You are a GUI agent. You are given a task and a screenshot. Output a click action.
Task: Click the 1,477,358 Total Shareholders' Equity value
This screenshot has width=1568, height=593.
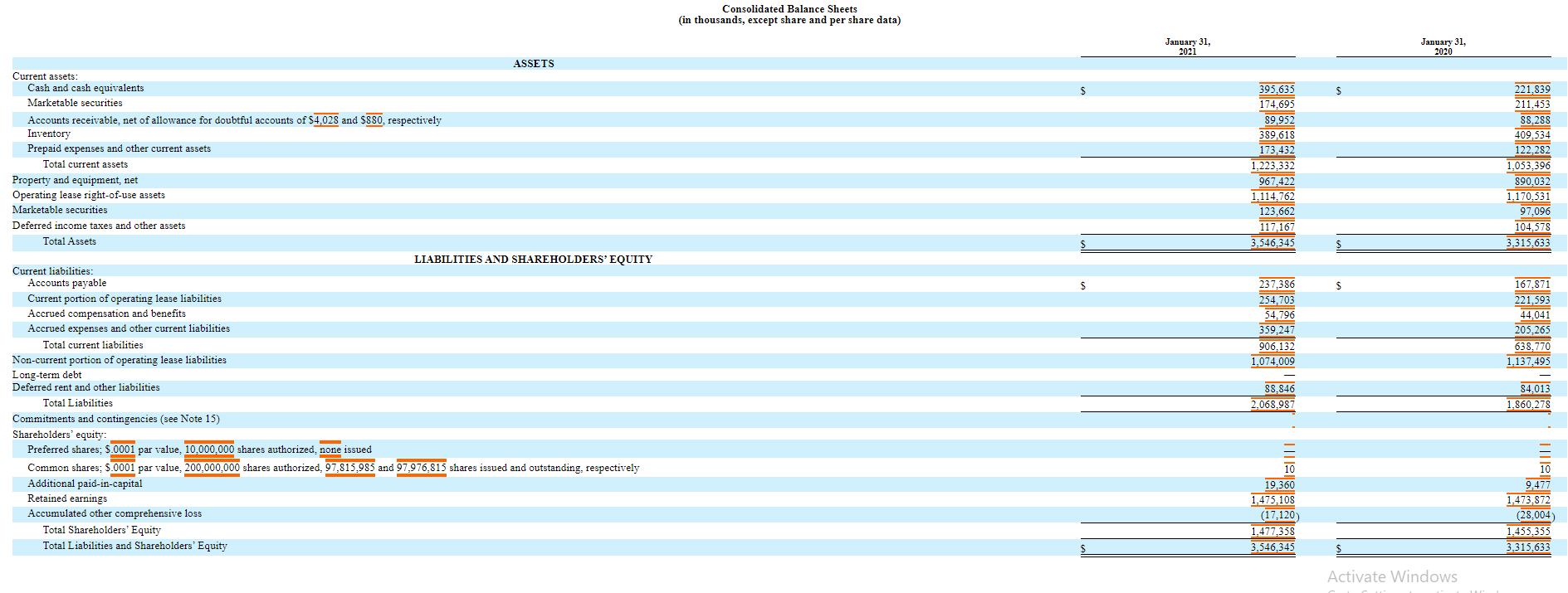pyautogui.click(x=1272, y=532)
